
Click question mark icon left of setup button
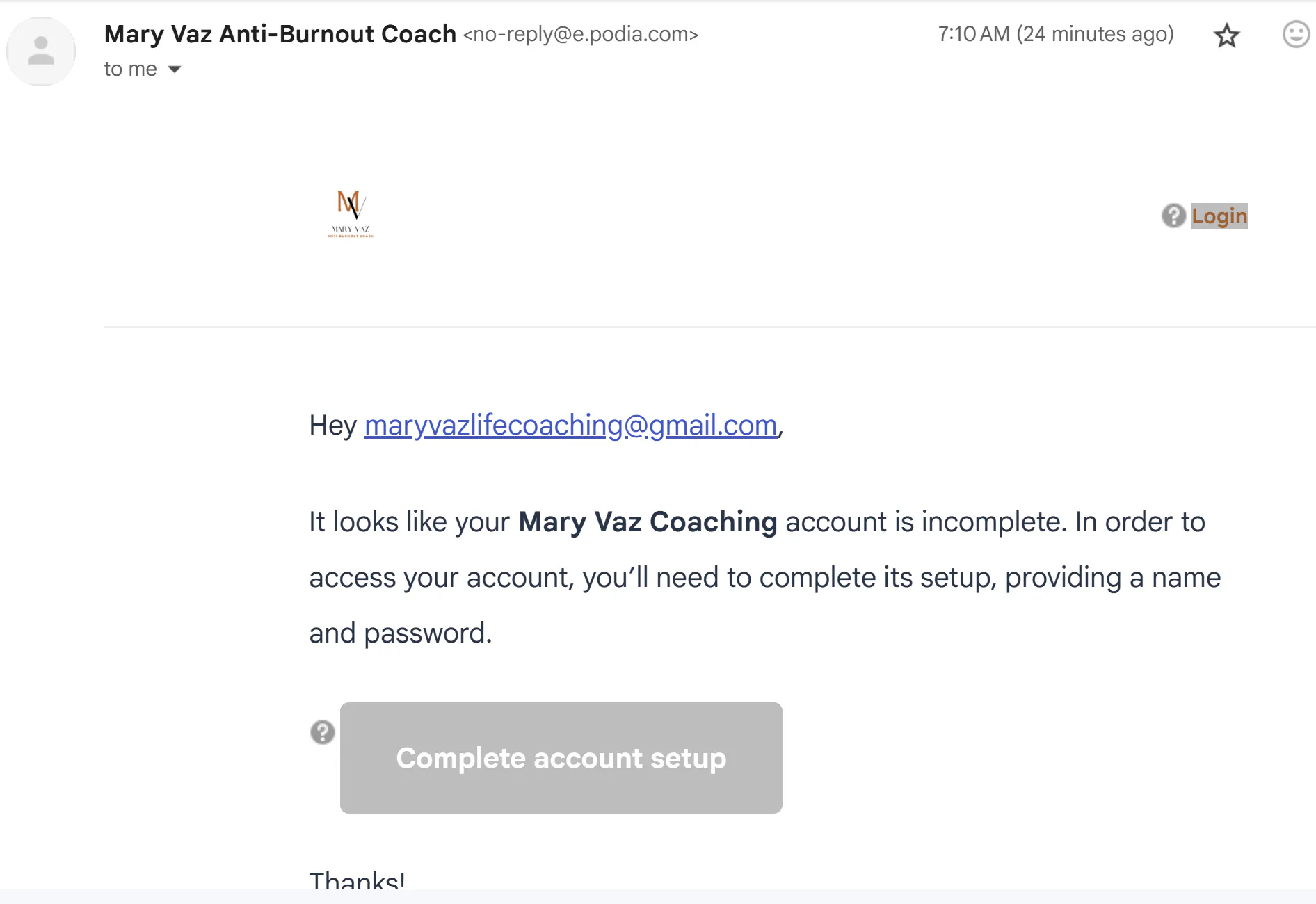(x=322, y=732)
